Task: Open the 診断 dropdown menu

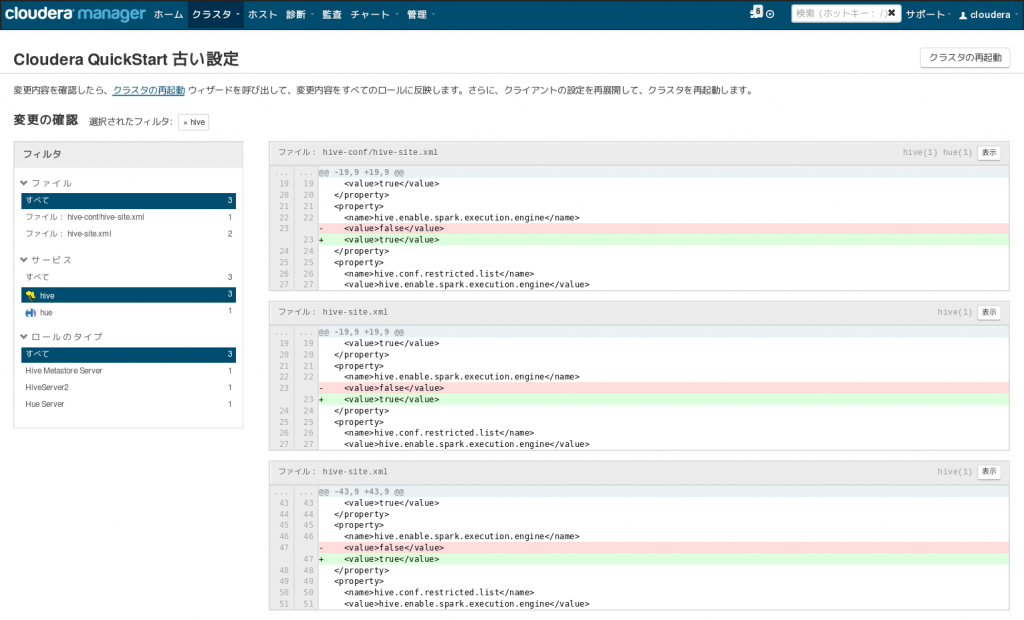Action: (x=300, y=14)
